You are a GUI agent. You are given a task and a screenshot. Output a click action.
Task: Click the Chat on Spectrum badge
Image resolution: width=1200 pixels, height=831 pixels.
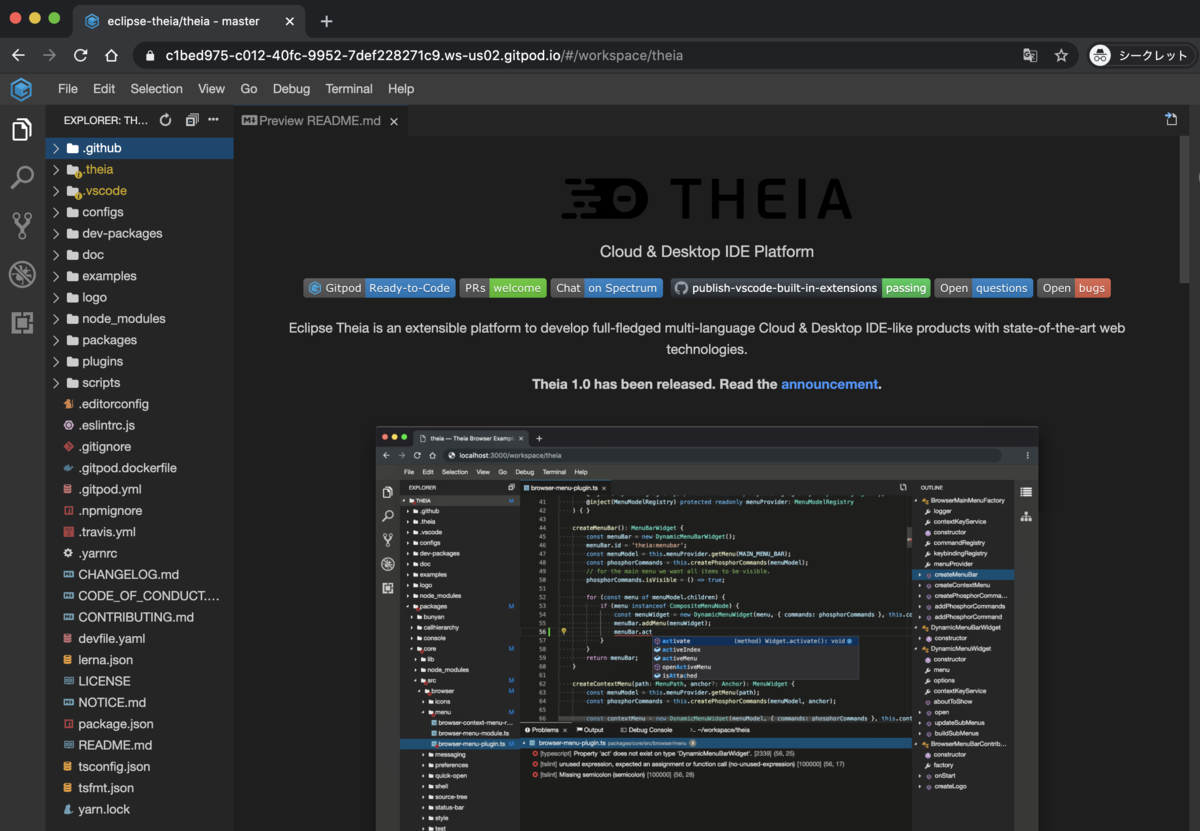click(606, 288)
